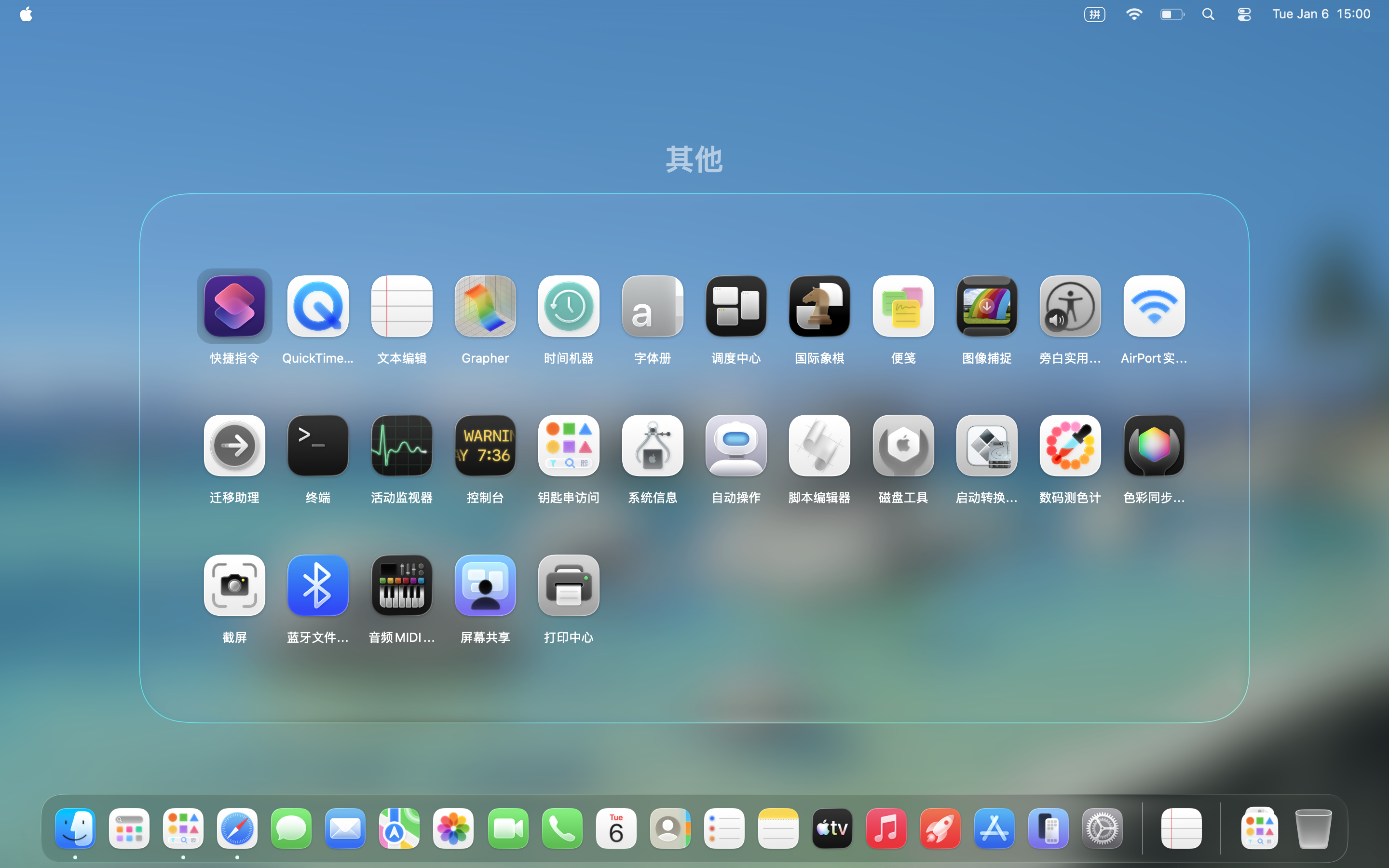The image size is (1389, 868).
Task: Open Spotlight search in menu bar
Action: pos(1208,14)
